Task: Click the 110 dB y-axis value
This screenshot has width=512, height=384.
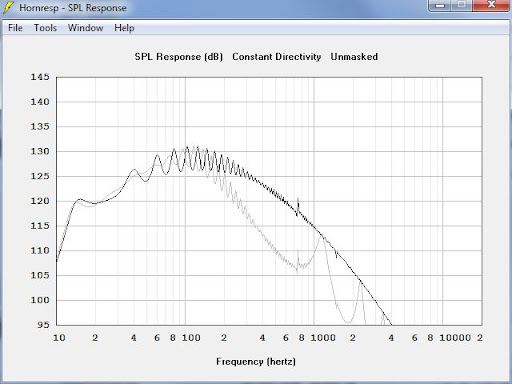Action: click(x=40, y=250)
